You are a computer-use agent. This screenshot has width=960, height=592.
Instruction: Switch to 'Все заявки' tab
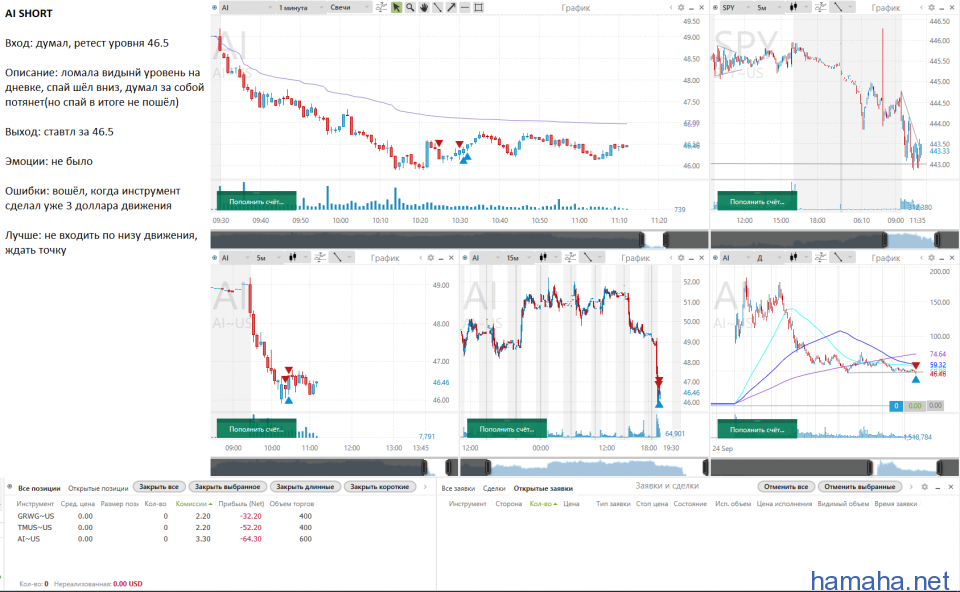click(458, 488)
